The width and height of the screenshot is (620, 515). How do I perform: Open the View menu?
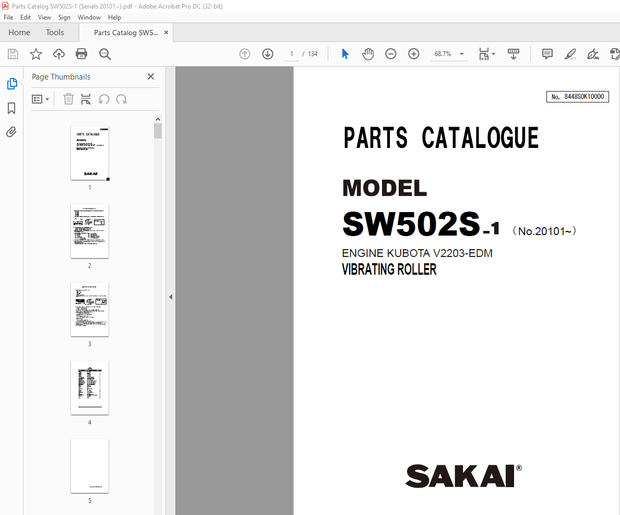click(x=44, y=17)
